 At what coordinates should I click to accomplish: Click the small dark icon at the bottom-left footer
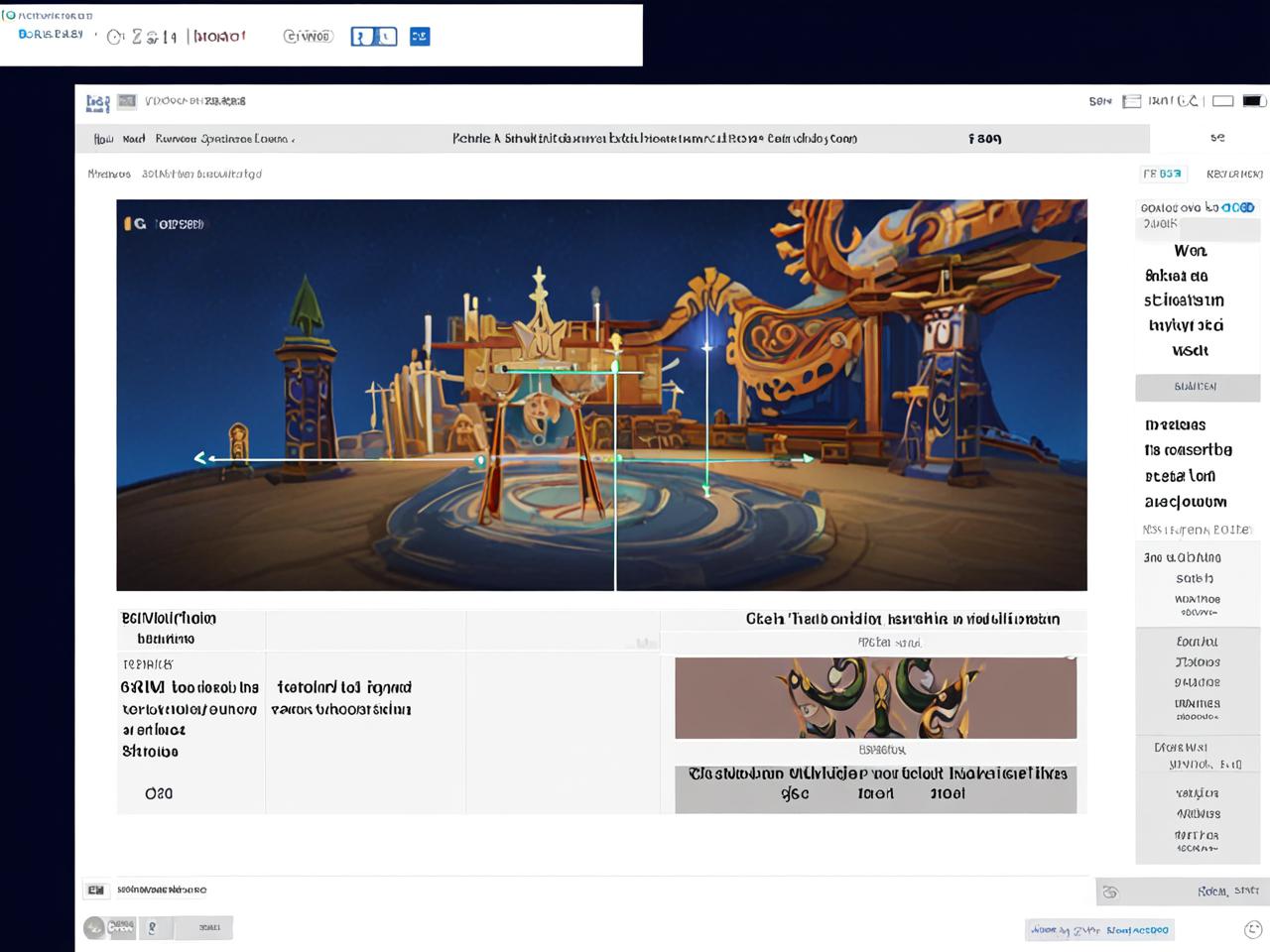click(95, 890)
